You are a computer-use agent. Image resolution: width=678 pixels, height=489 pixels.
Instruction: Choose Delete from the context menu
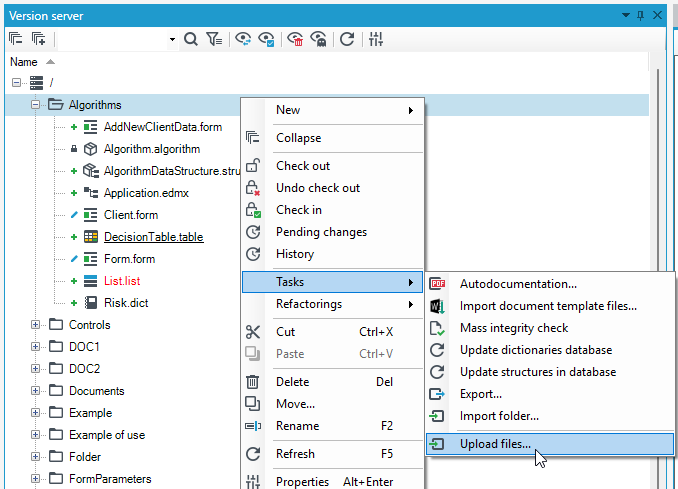pos(333,382)
